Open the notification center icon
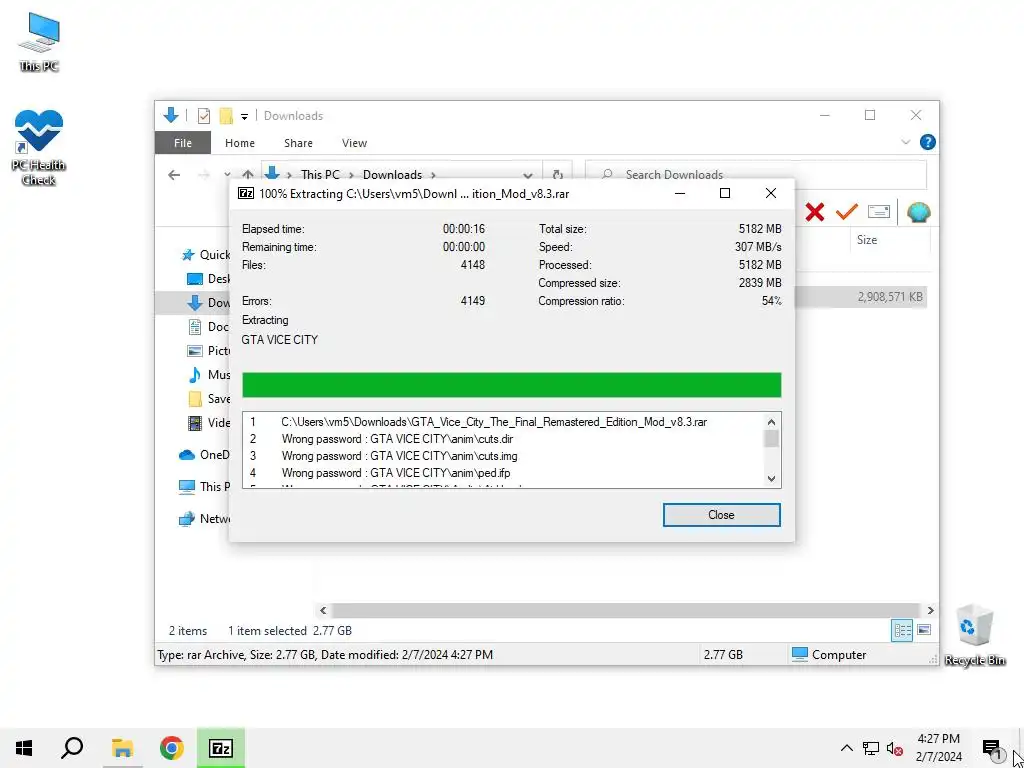The width and height of the screenshot is (1024, 768). (x=991, y=748)
